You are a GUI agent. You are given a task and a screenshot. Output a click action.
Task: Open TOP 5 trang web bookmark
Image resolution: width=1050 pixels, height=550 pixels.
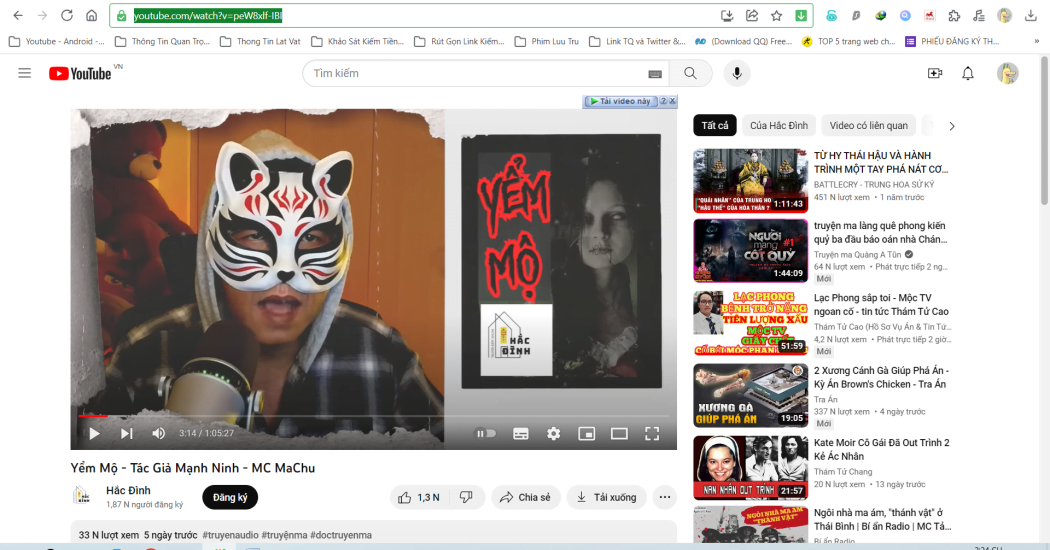point(848,42)
